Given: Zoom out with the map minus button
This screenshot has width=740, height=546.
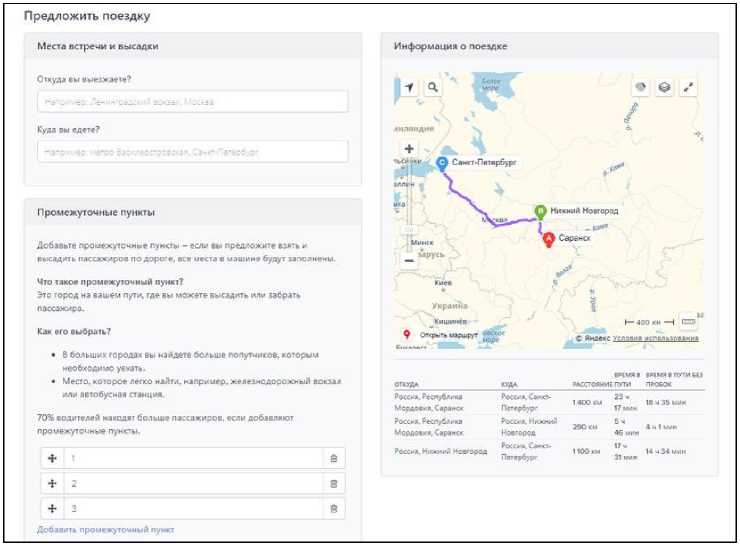Looking at the screenshot, I should tap(409, 260).
